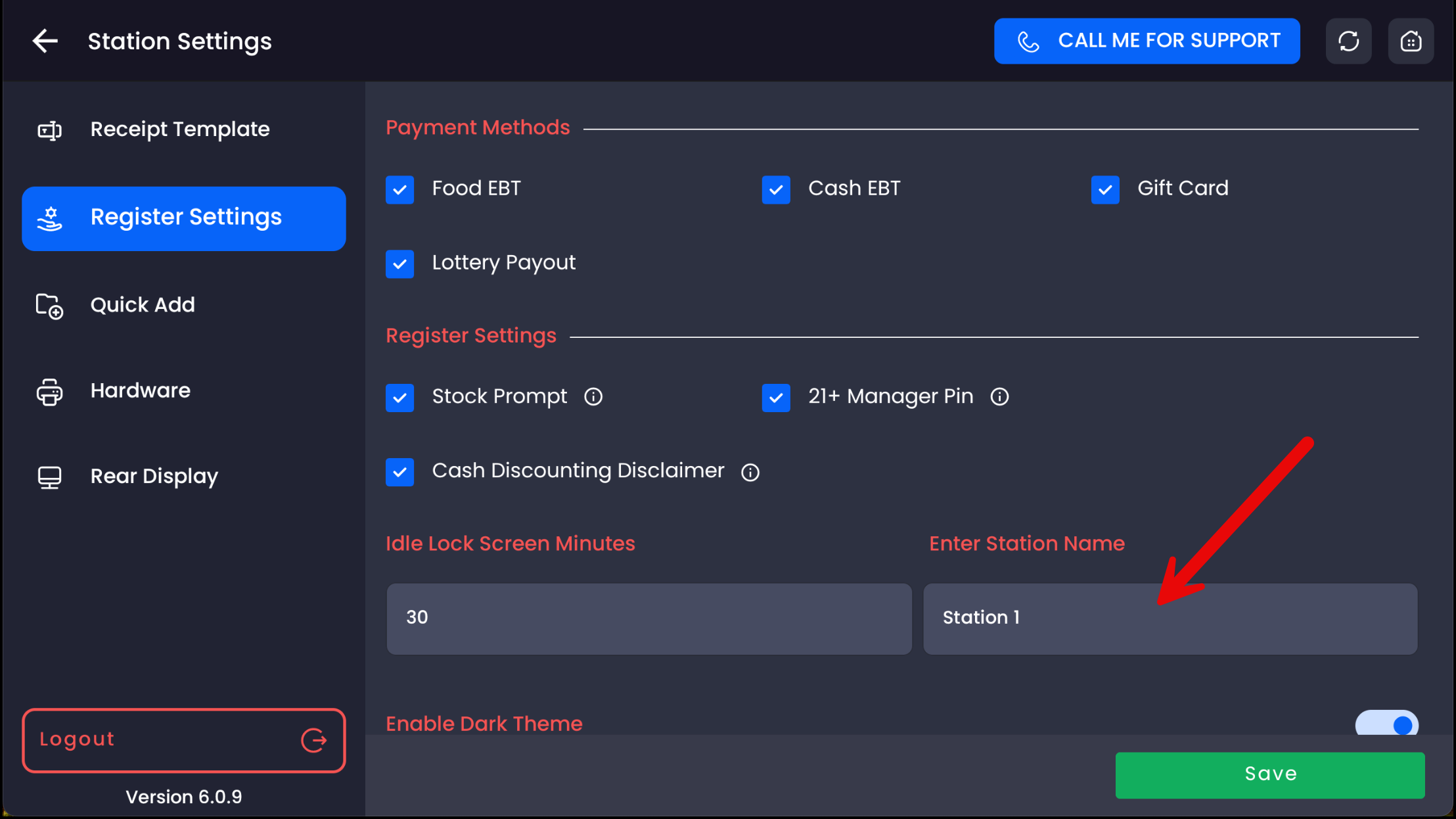Screen dimensions: 1456x819
Task: Uncheck Lottery Payout checkbox
Action: coord(399,264)
